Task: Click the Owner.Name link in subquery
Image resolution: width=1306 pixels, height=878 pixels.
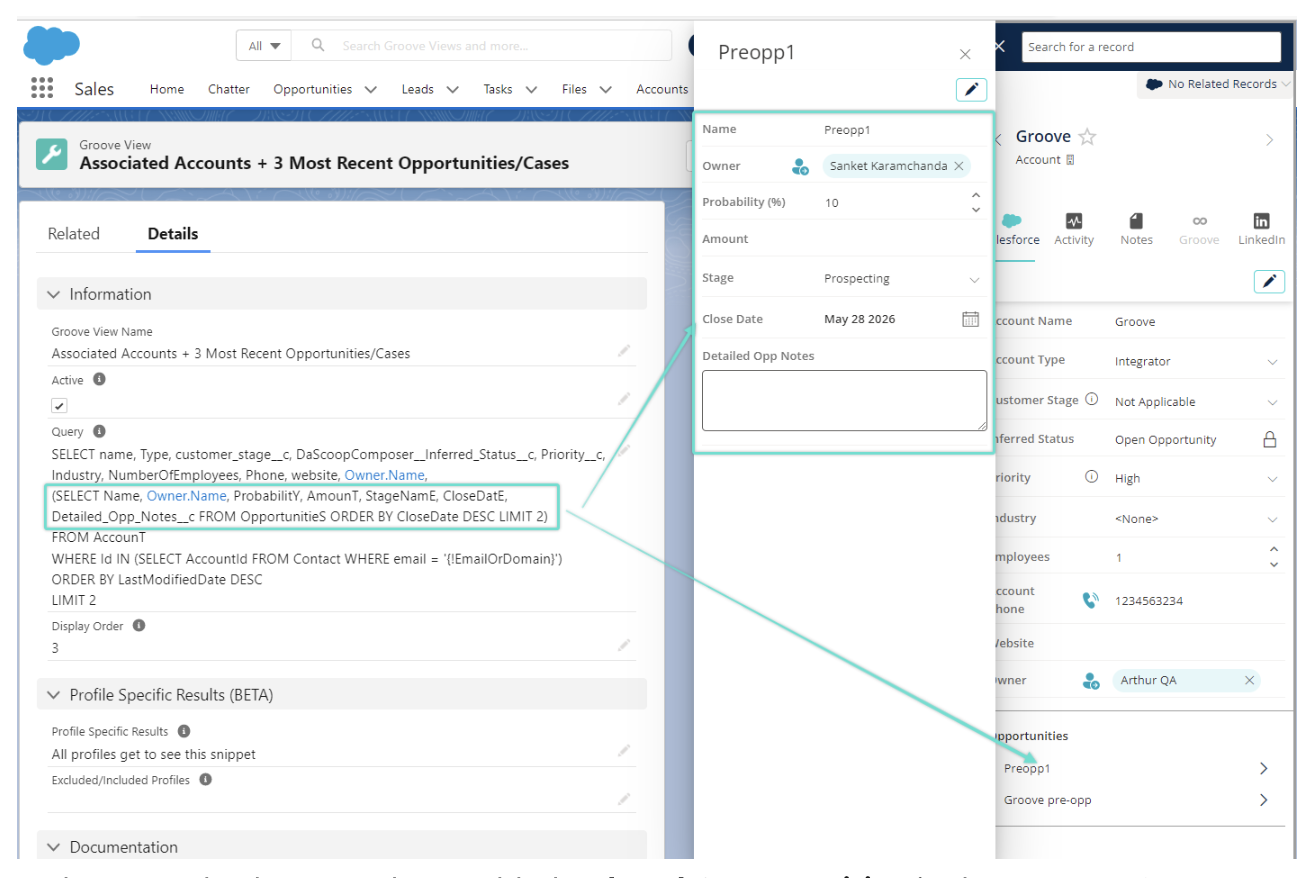Action: click(187, 495)
